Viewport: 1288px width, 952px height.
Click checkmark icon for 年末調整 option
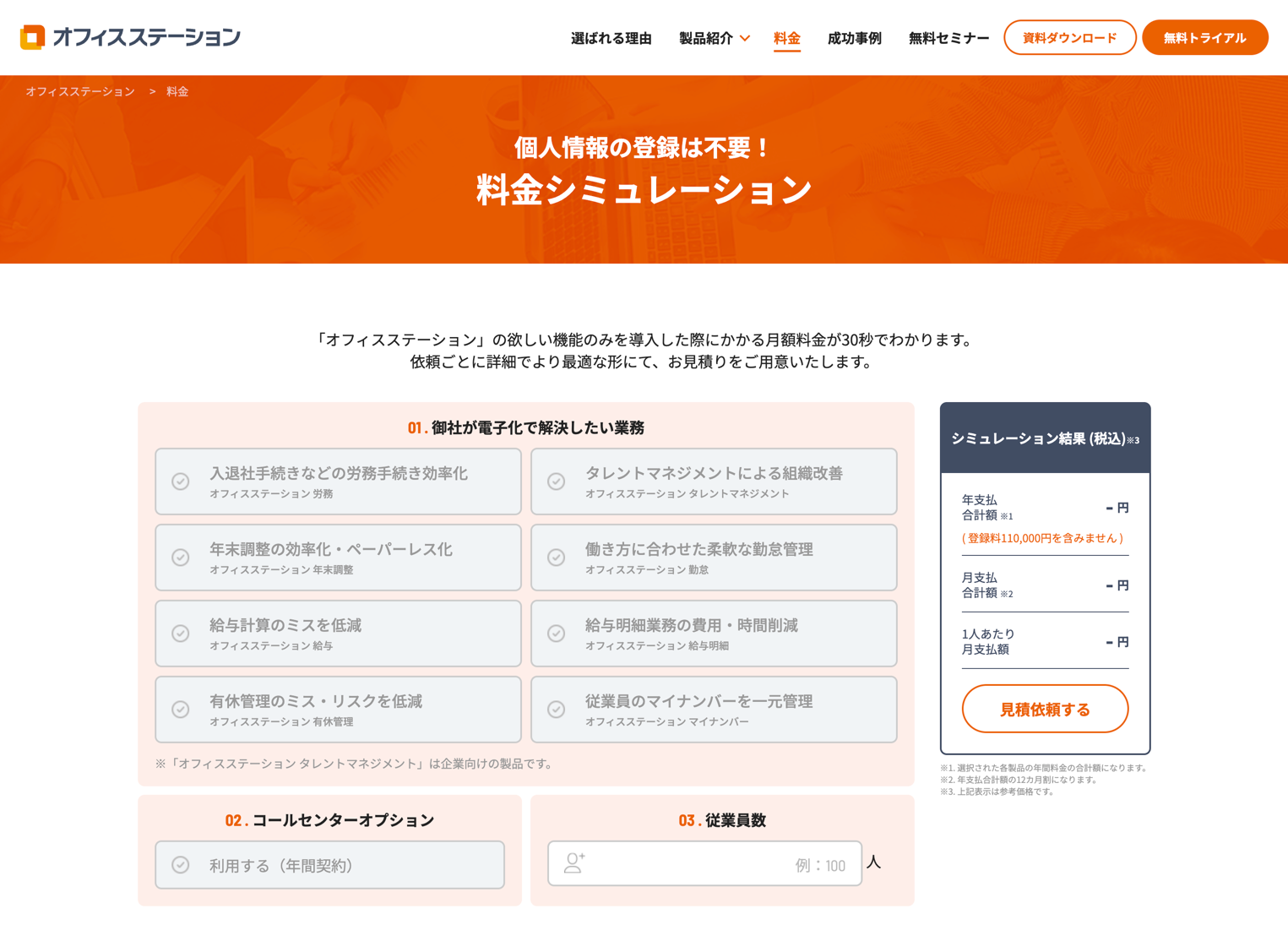[181, 558]
